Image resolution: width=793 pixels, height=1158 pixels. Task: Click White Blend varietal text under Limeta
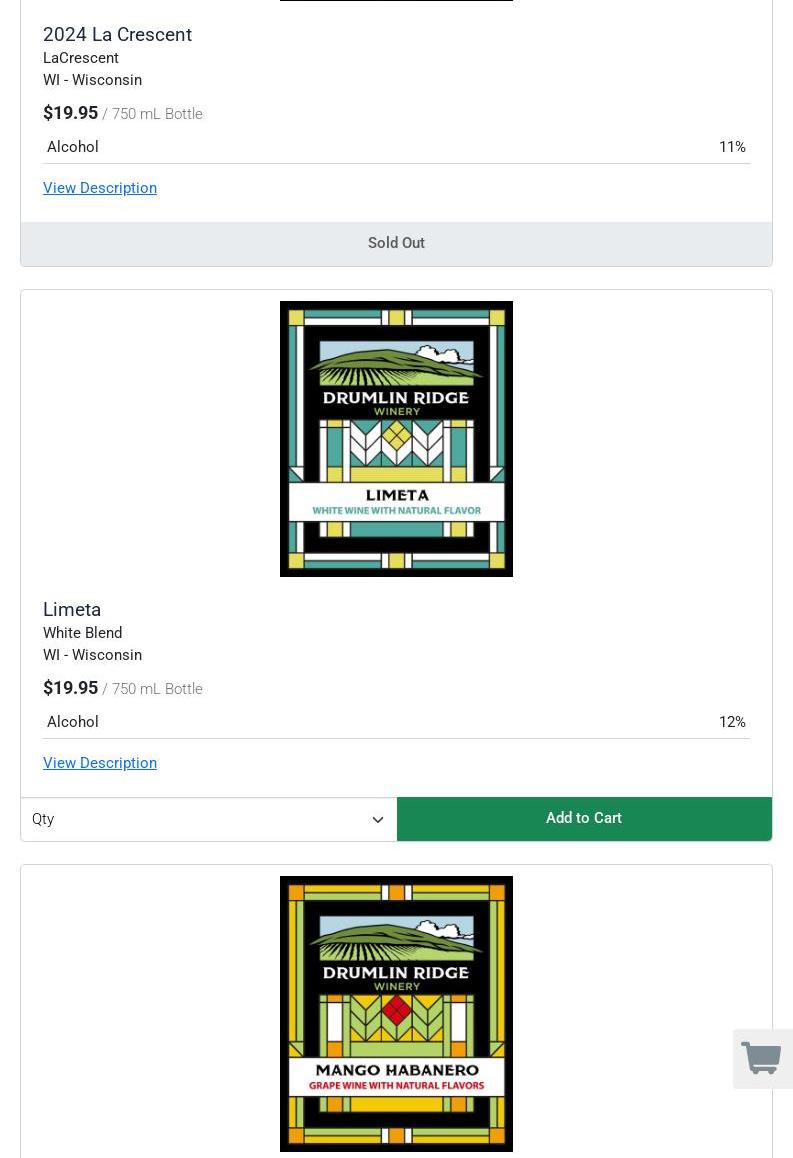(83, 633)
